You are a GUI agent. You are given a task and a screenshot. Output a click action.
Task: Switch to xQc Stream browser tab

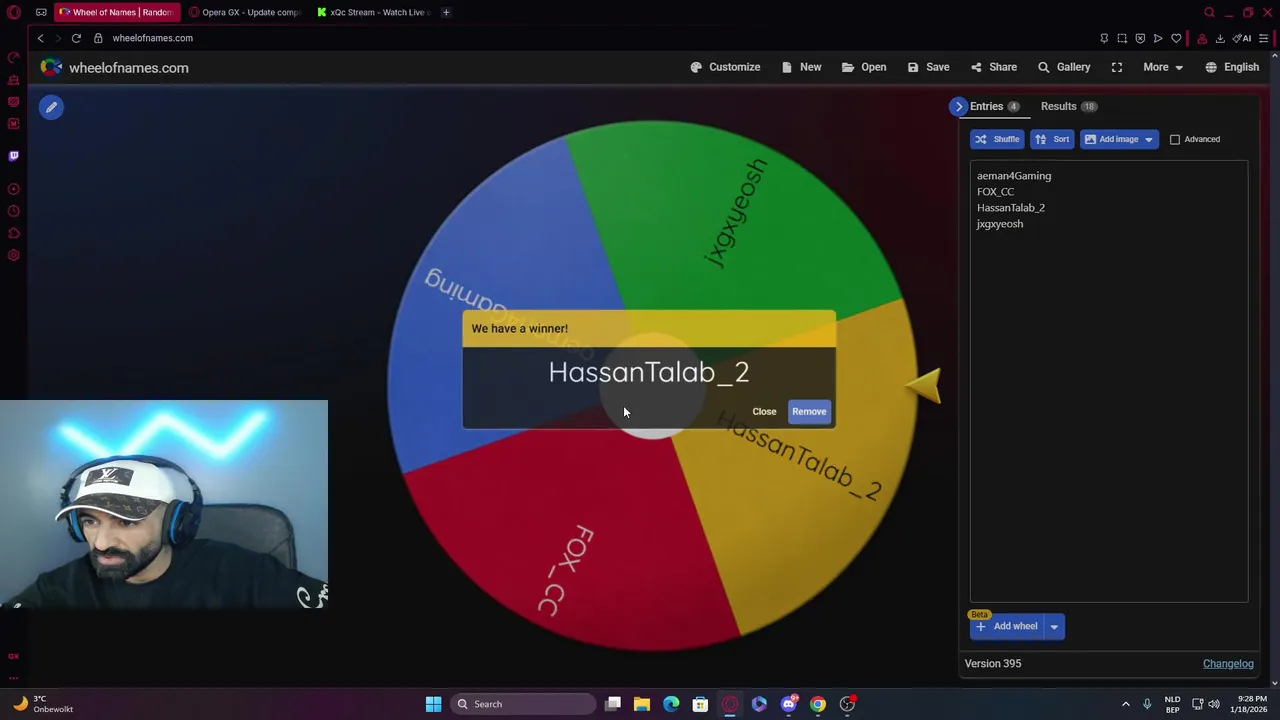[x=374, y=12]
